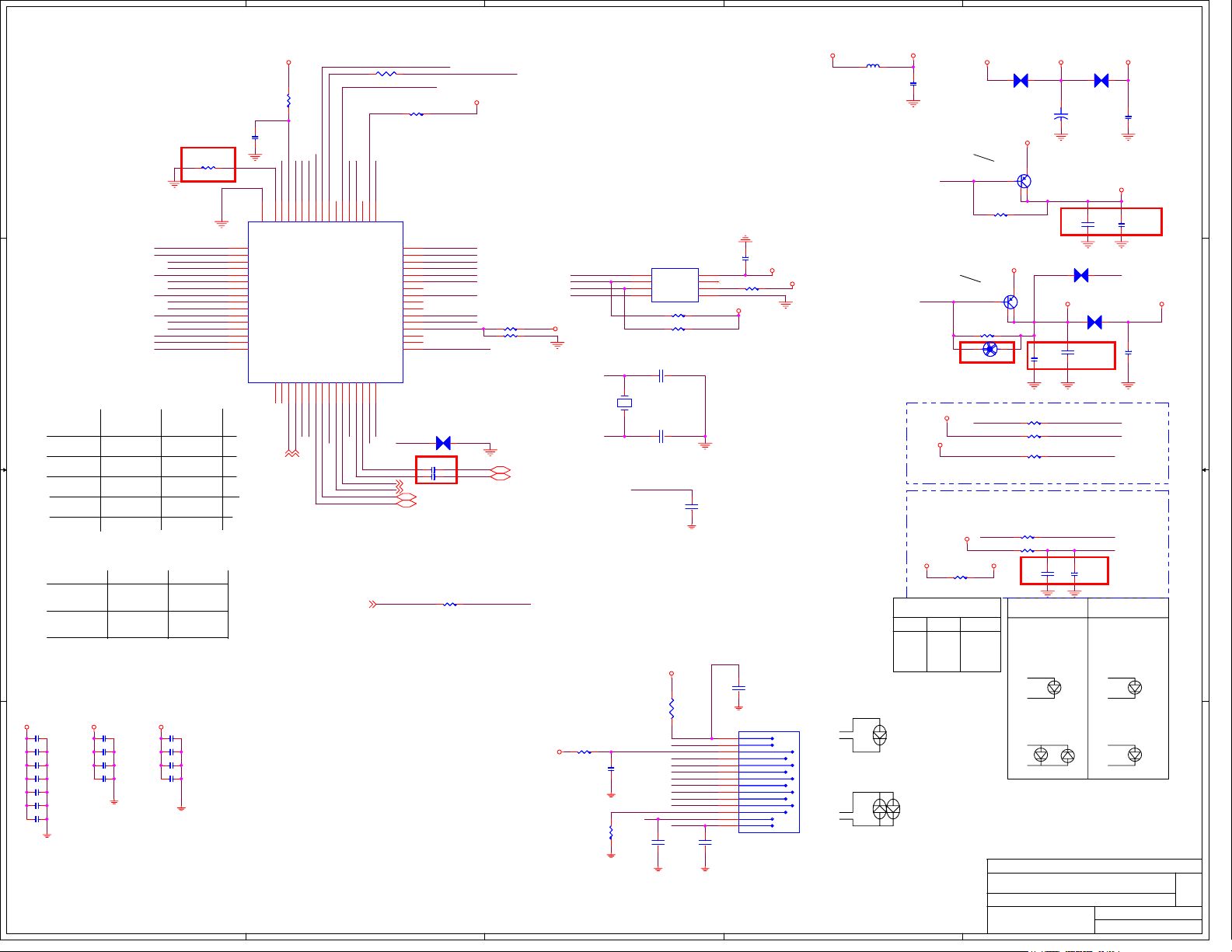Click the resistor between two terminals in lower dashed box
The height and width of the screenshot is (952, 1232).
click(961, 577)
